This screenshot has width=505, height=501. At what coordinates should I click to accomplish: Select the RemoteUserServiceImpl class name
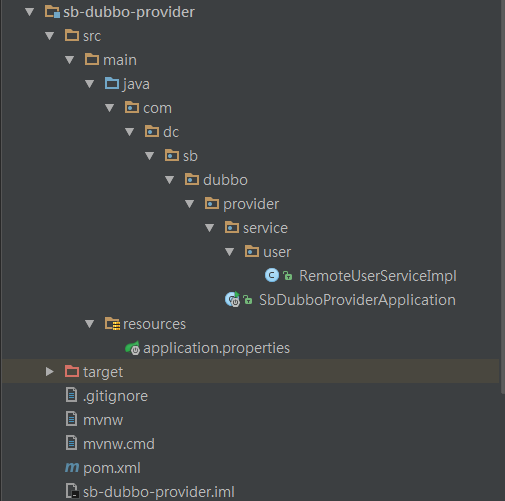(378, 276)
